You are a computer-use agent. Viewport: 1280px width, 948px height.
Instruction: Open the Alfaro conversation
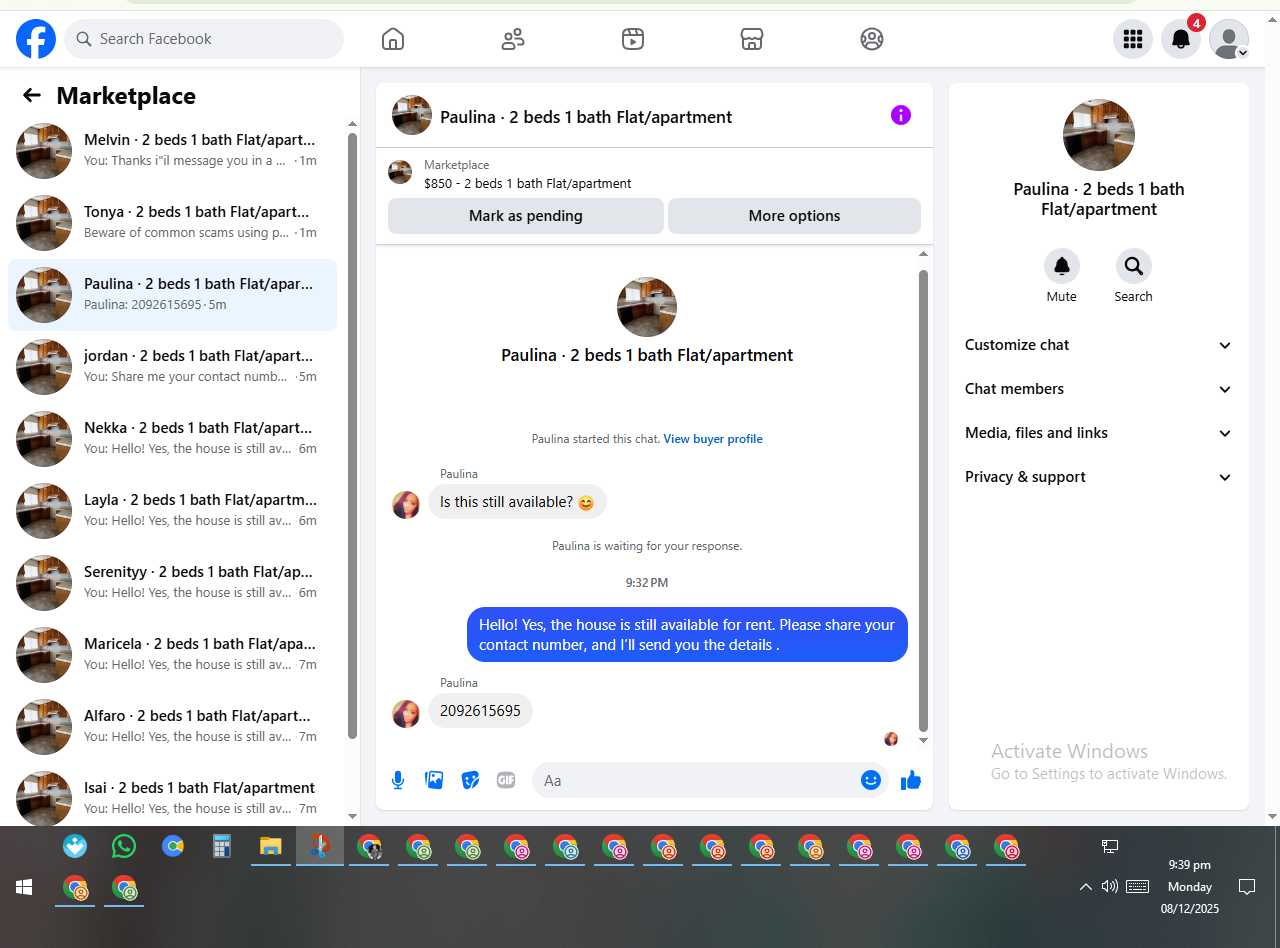(x=172, y=727)
